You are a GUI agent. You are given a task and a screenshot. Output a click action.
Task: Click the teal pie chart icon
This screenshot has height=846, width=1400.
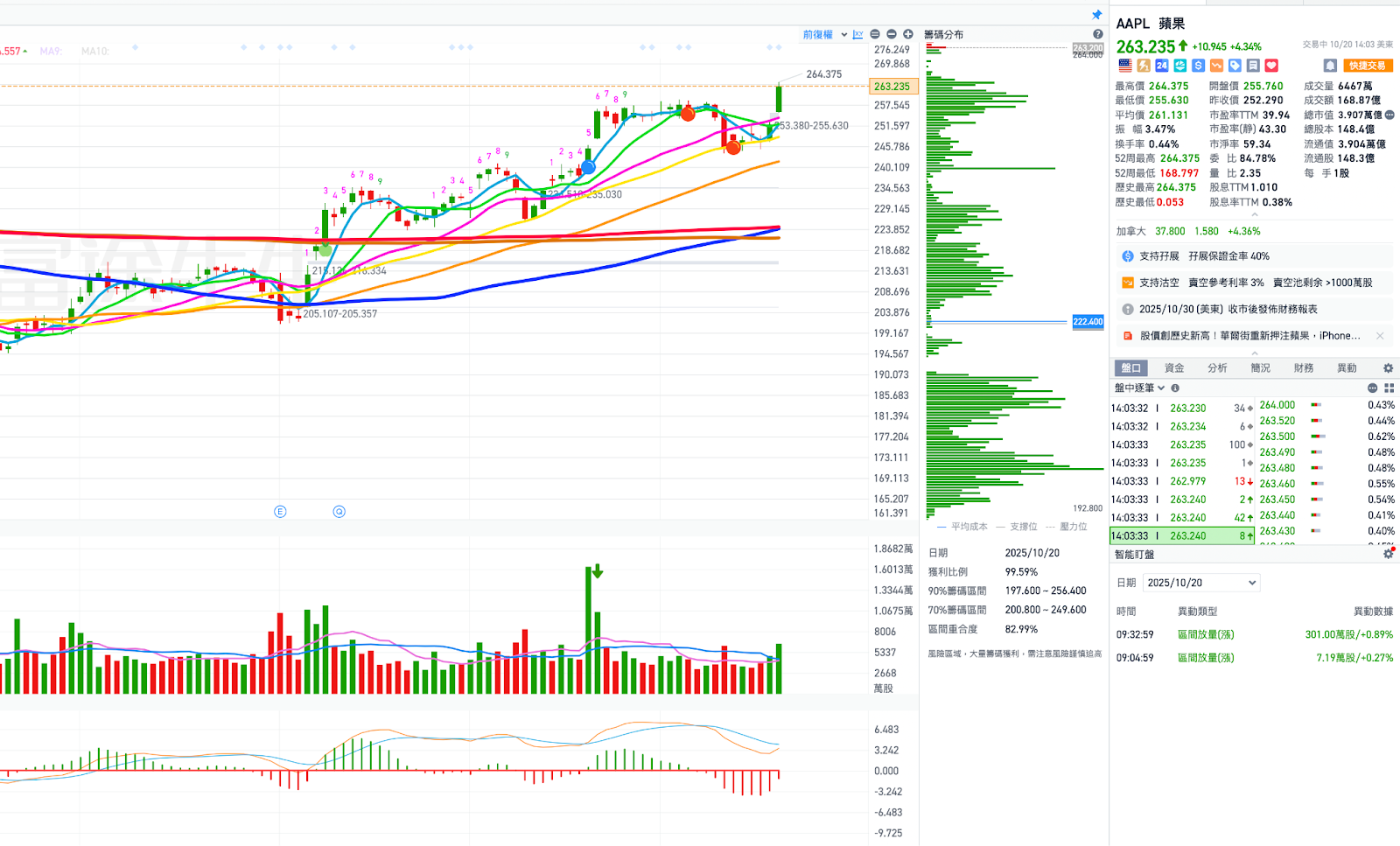point(1180,66)
